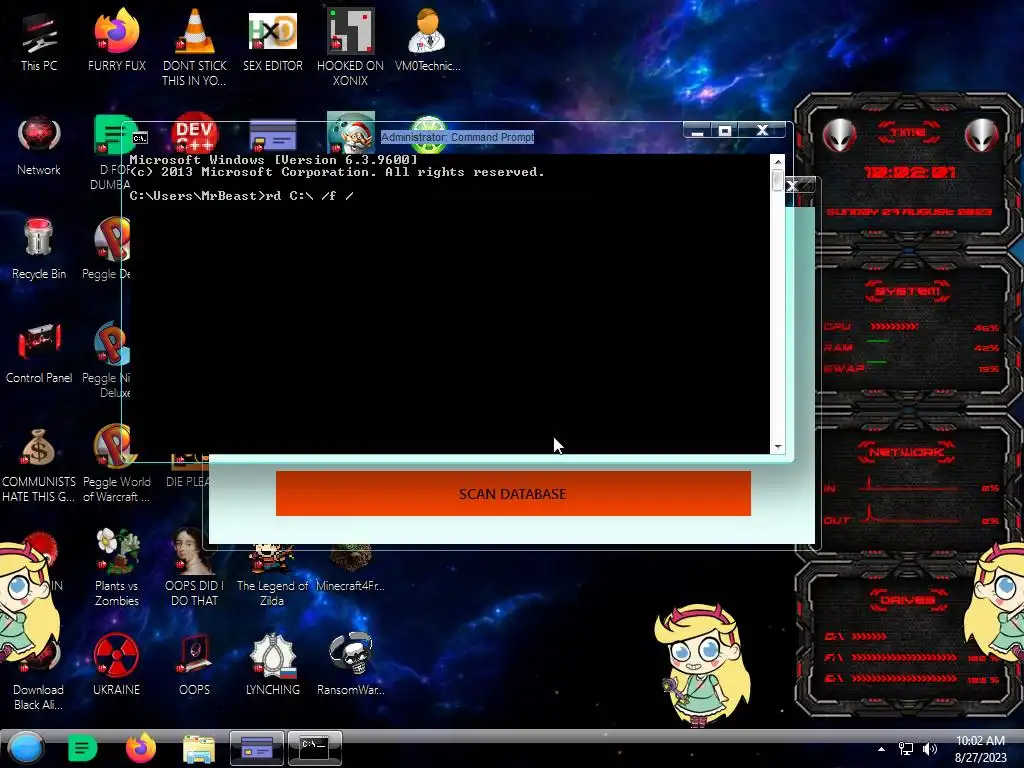This screenshot has height=768, width=1024.
Task: Click the rd C:\ command line
Action: pyautogui.click(x=242, y=196)
